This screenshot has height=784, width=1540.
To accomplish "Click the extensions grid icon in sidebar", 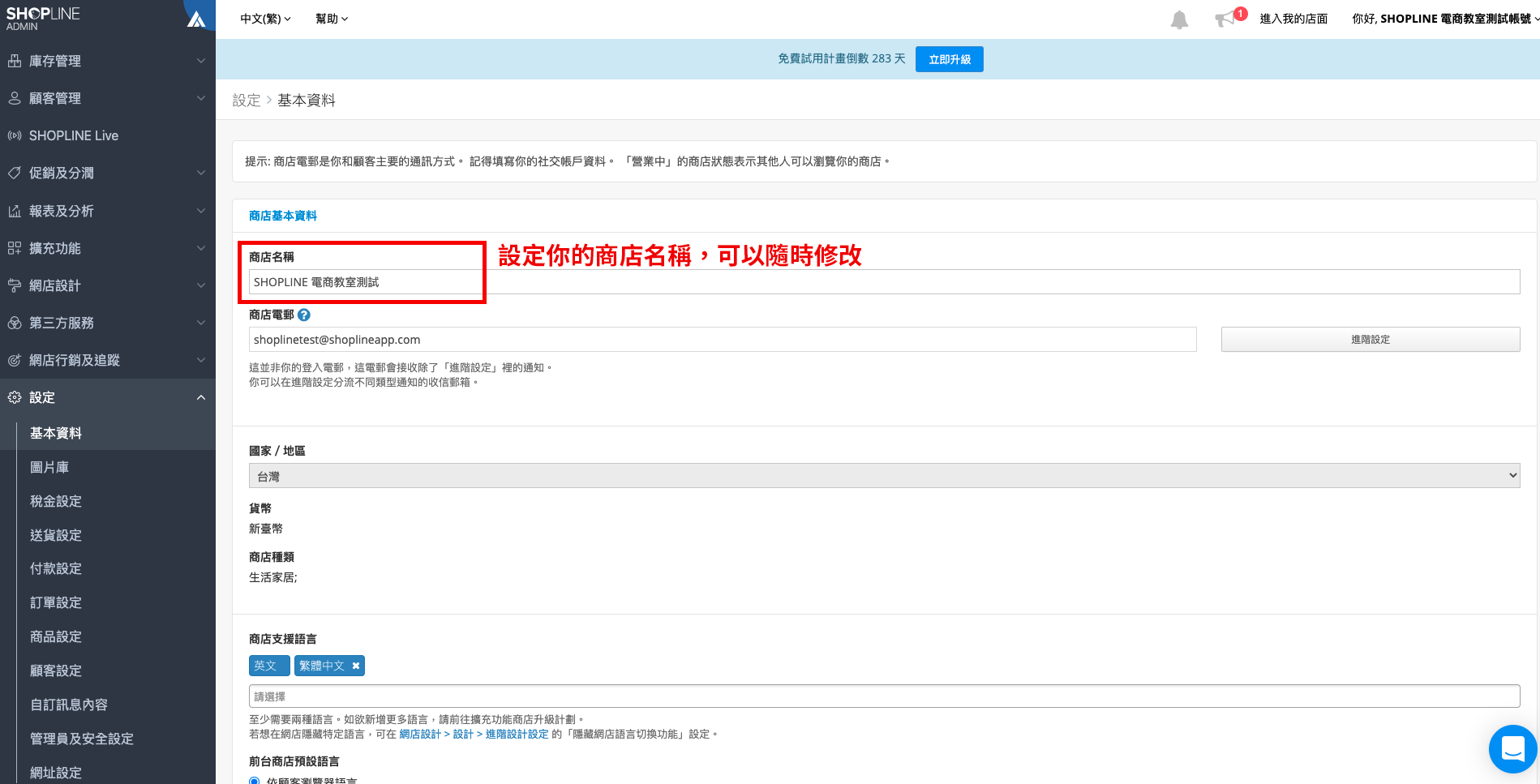I will [x=15, y=248].
